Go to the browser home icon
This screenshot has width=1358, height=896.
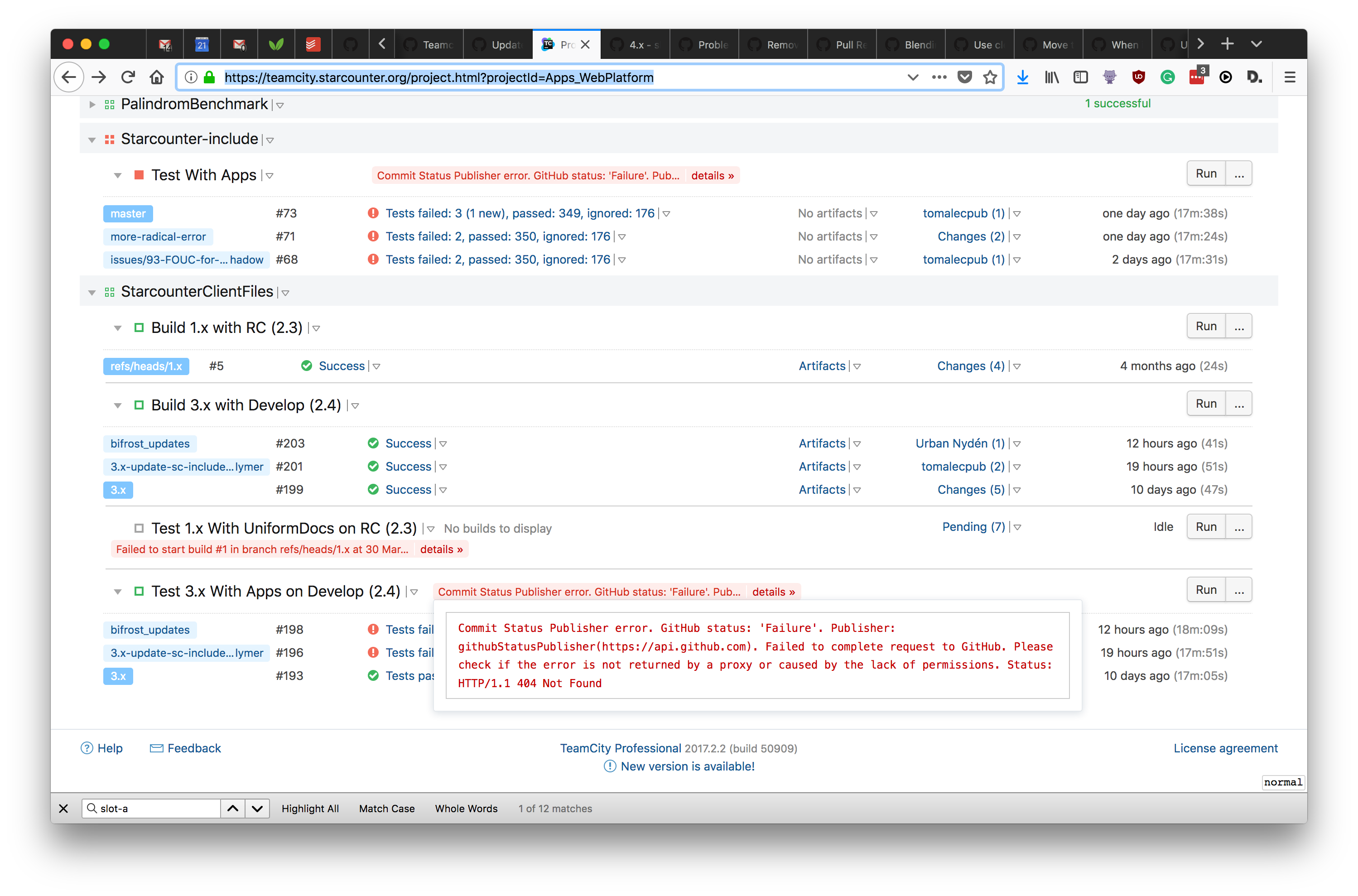coord(157,77)
